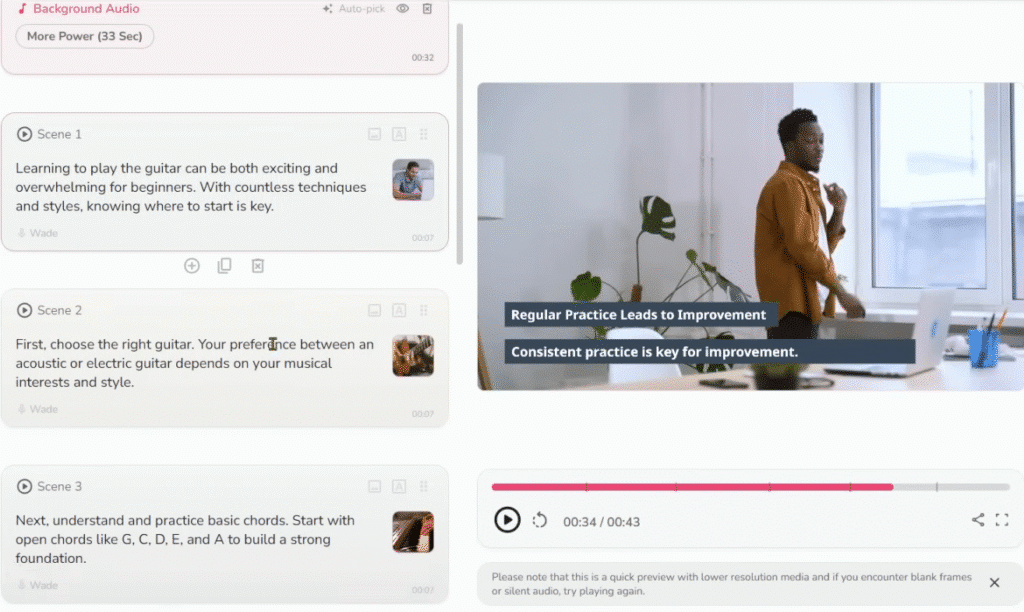Duplicate Scene 1 with copy icon

pyautogui.click(x=225, y=266)
